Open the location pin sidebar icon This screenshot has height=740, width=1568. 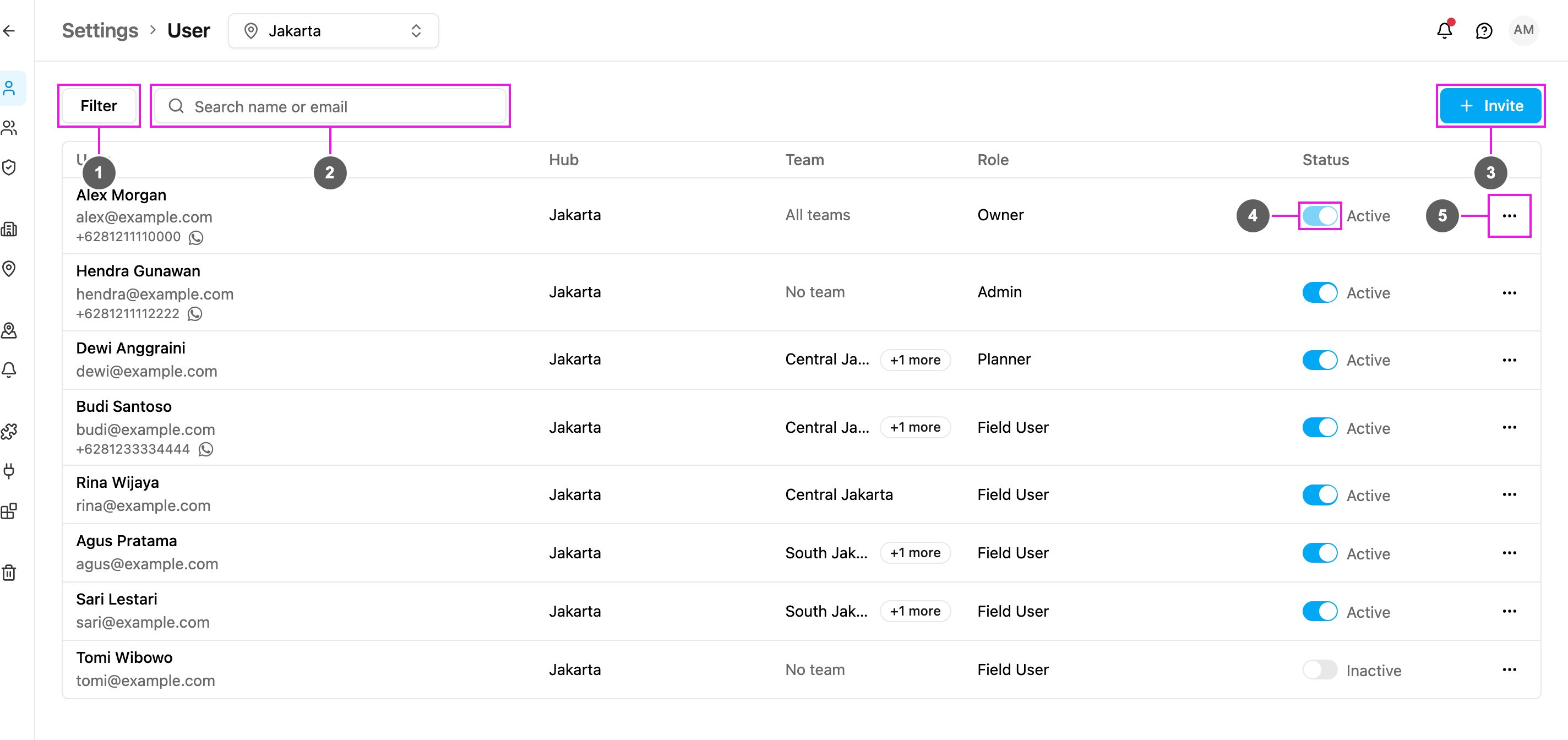point(9,268)
